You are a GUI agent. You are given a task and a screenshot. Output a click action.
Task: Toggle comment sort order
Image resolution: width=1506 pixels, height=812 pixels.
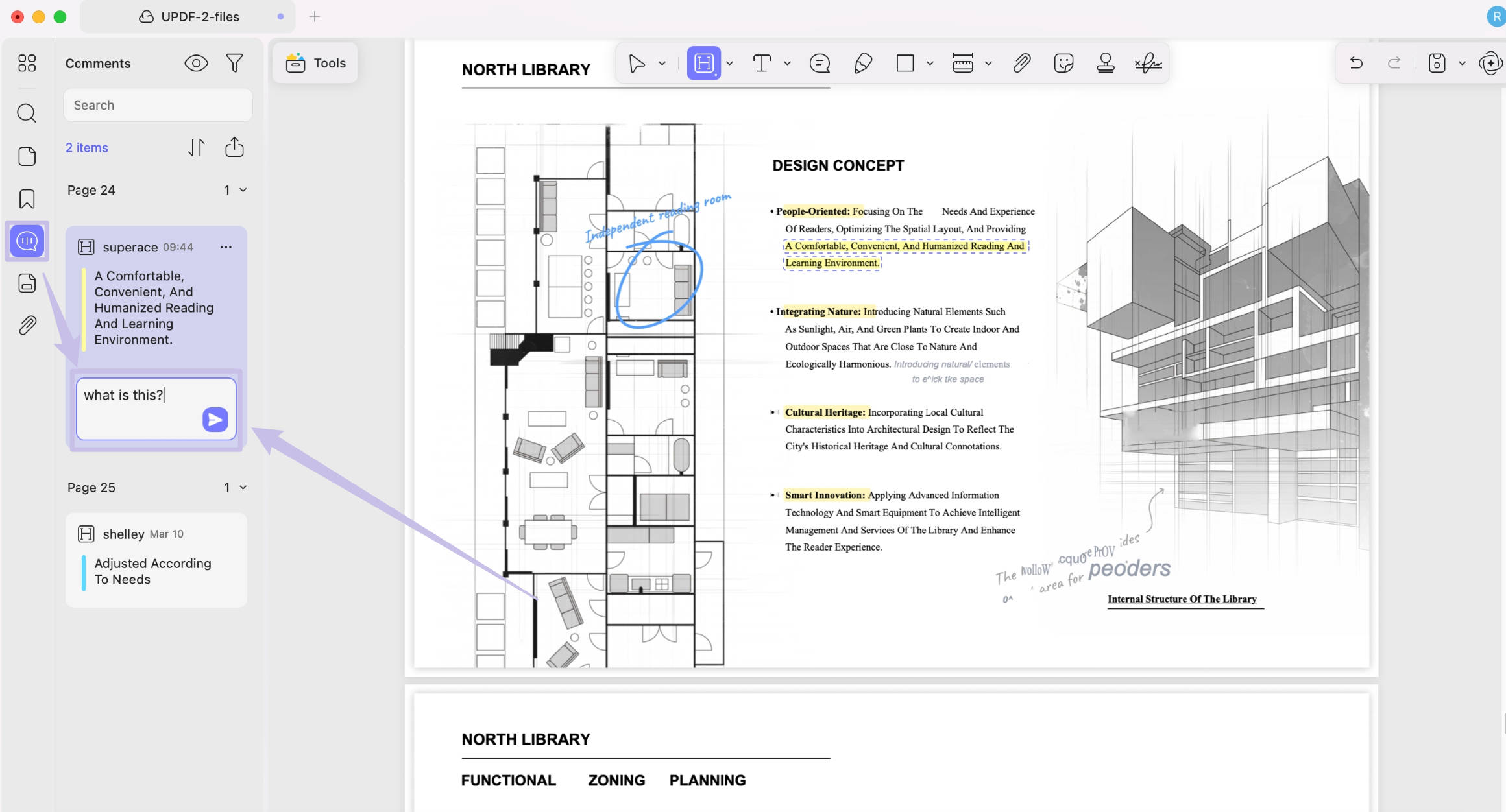click(x=196, y=148)
